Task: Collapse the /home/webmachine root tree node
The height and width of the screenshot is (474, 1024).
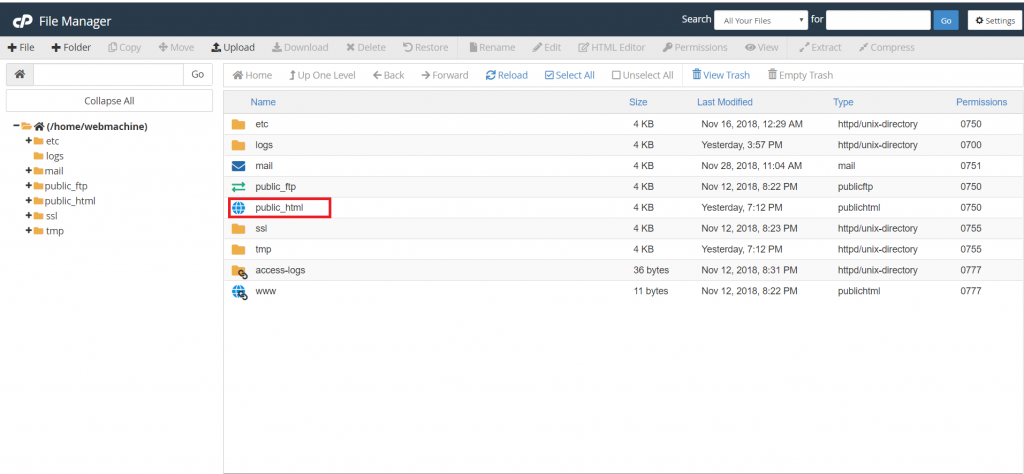Action: 16,125
